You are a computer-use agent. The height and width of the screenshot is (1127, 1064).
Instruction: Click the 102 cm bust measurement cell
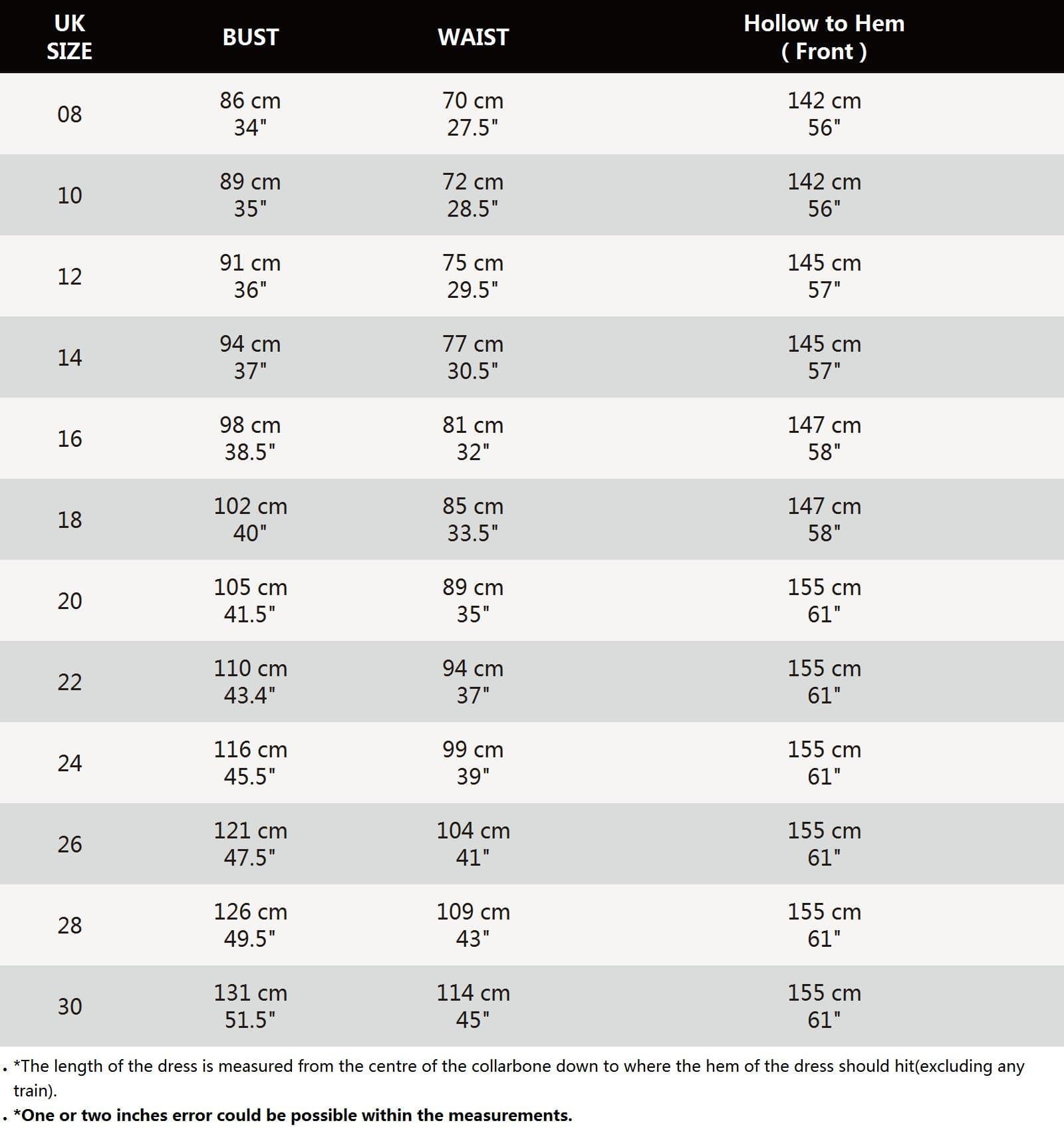pyautogui.click(x=250, y=519)
